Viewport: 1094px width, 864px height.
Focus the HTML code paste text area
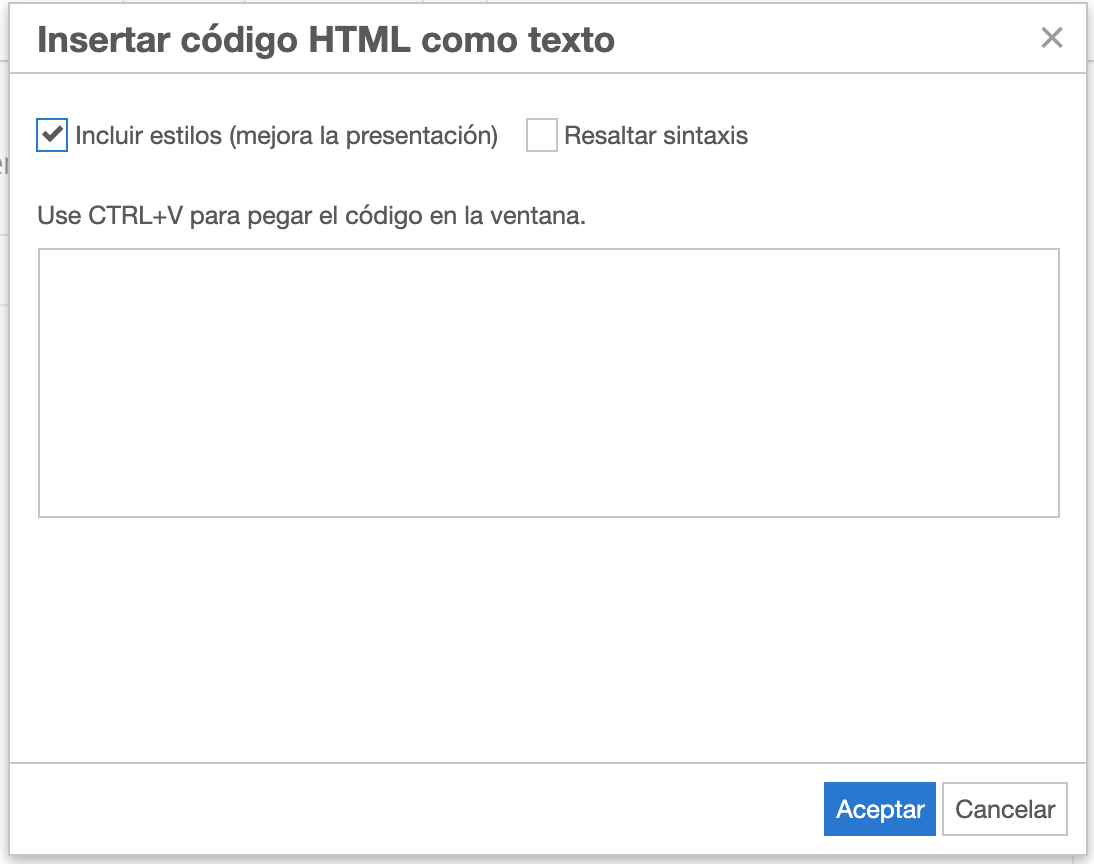548,383
